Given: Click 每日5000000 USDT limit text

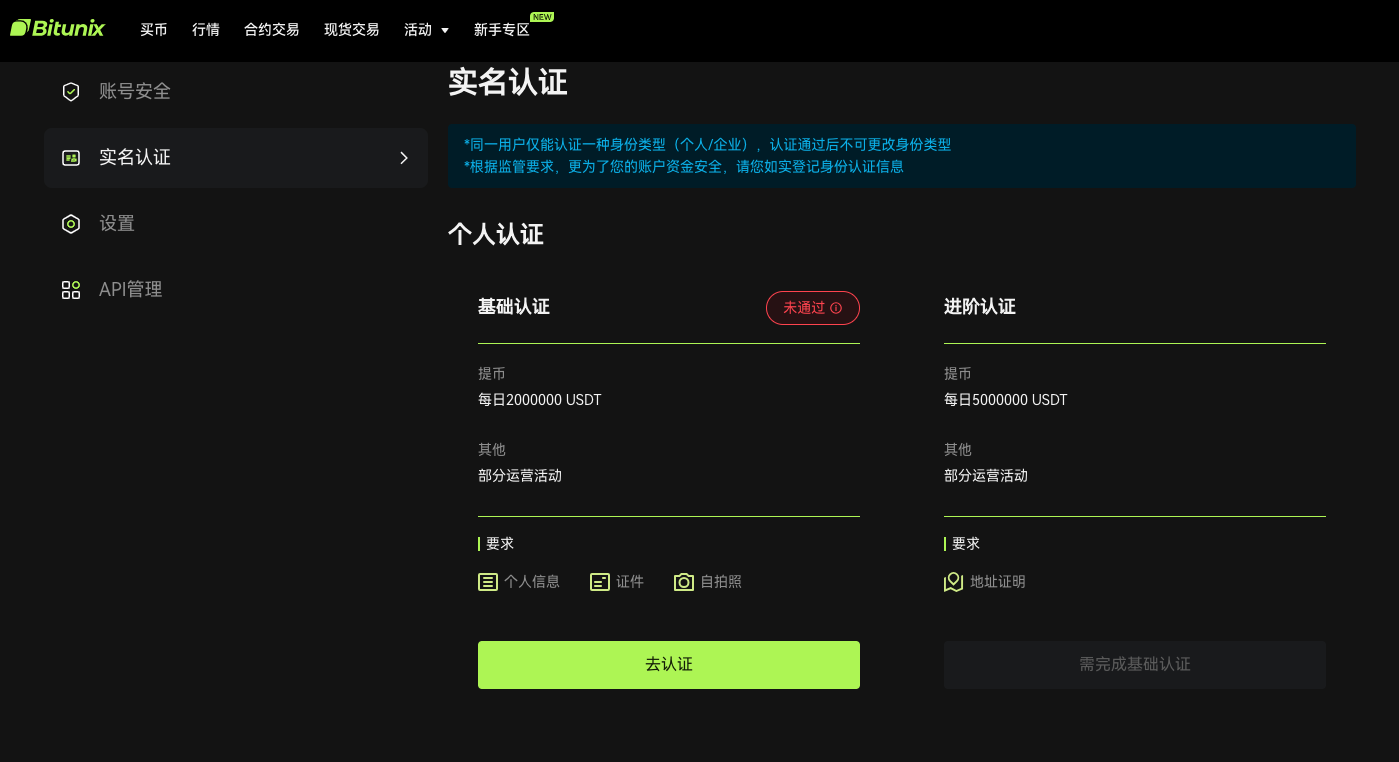Looking at the screenshot, I should [1006, 400].
